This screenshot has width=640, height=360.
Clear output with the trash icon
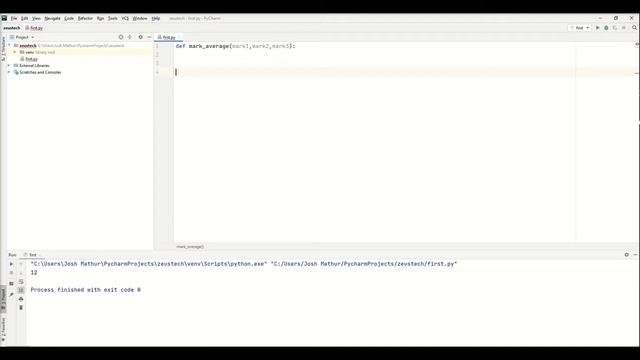(21, 307)
